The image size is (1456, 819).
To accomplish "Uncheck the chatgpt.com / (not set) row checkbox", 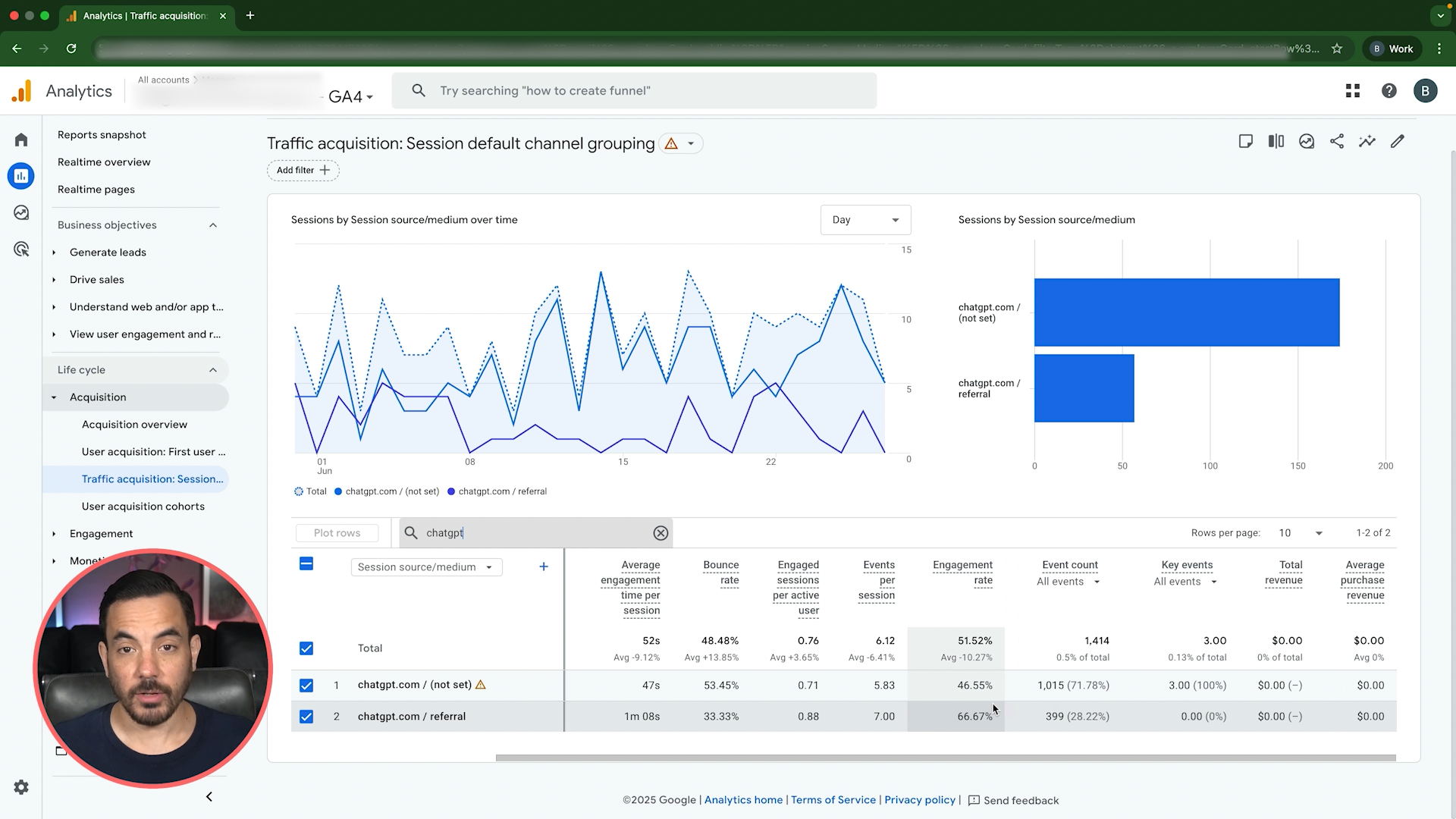I will click(x=306, y=686).
